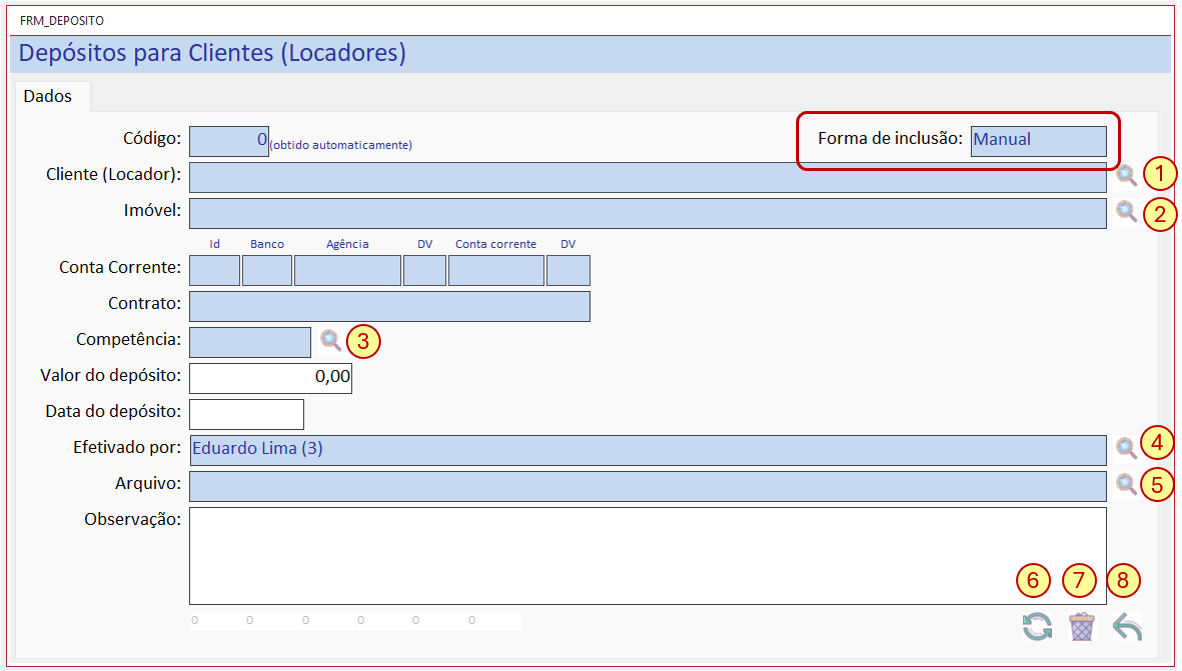Open client search next to Cliente (Locador)

(1126, 175)
